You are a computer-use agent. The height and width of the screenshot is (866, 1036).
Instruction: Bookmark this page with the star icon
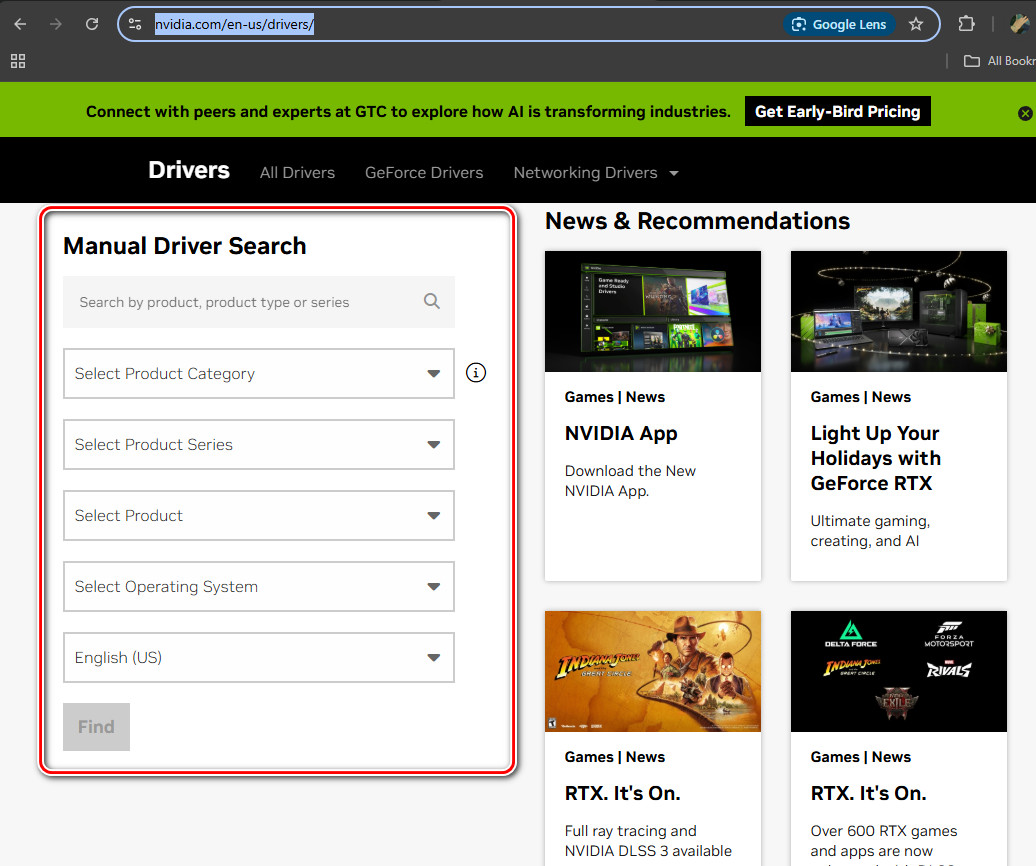(916, 24)
